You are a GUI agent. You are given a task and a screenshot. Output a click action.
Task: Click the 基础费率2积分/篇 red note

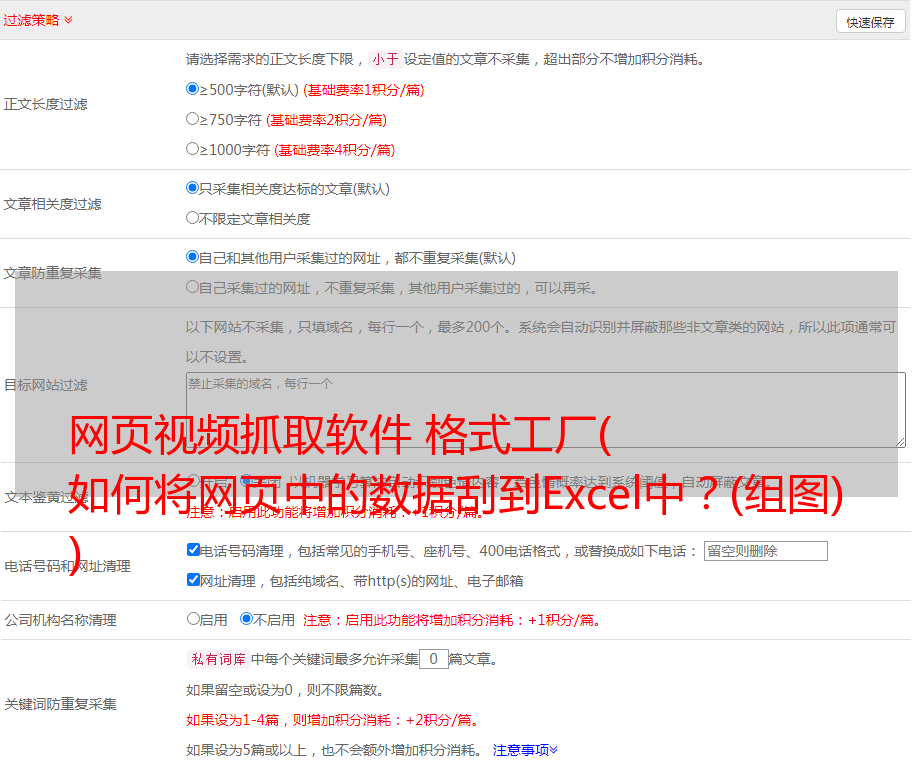[326, 120]
